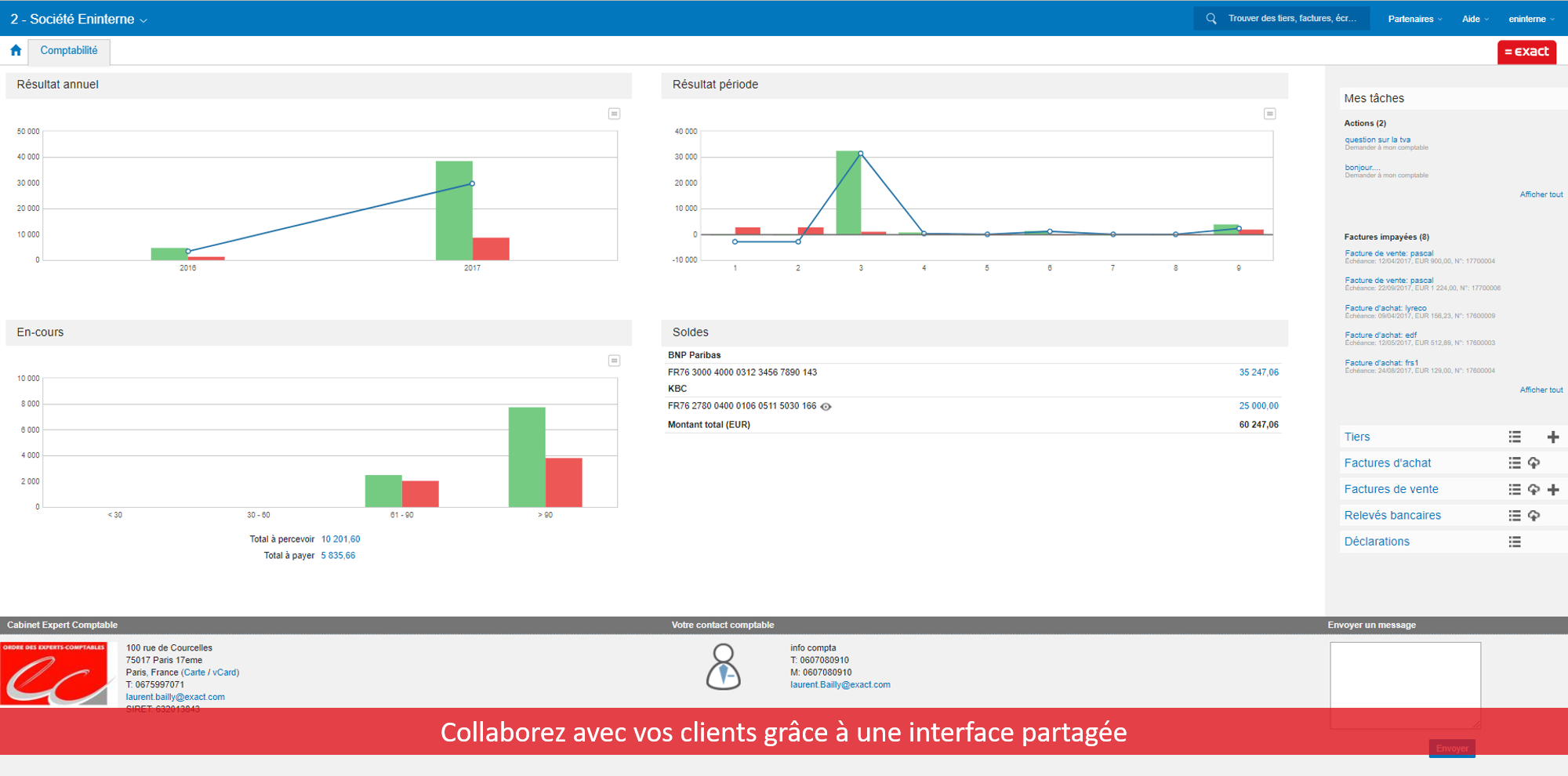The image size is (1568, 776).
Task: Open Résultat annuel chart menu icon
Action: (x=615, y=114)
